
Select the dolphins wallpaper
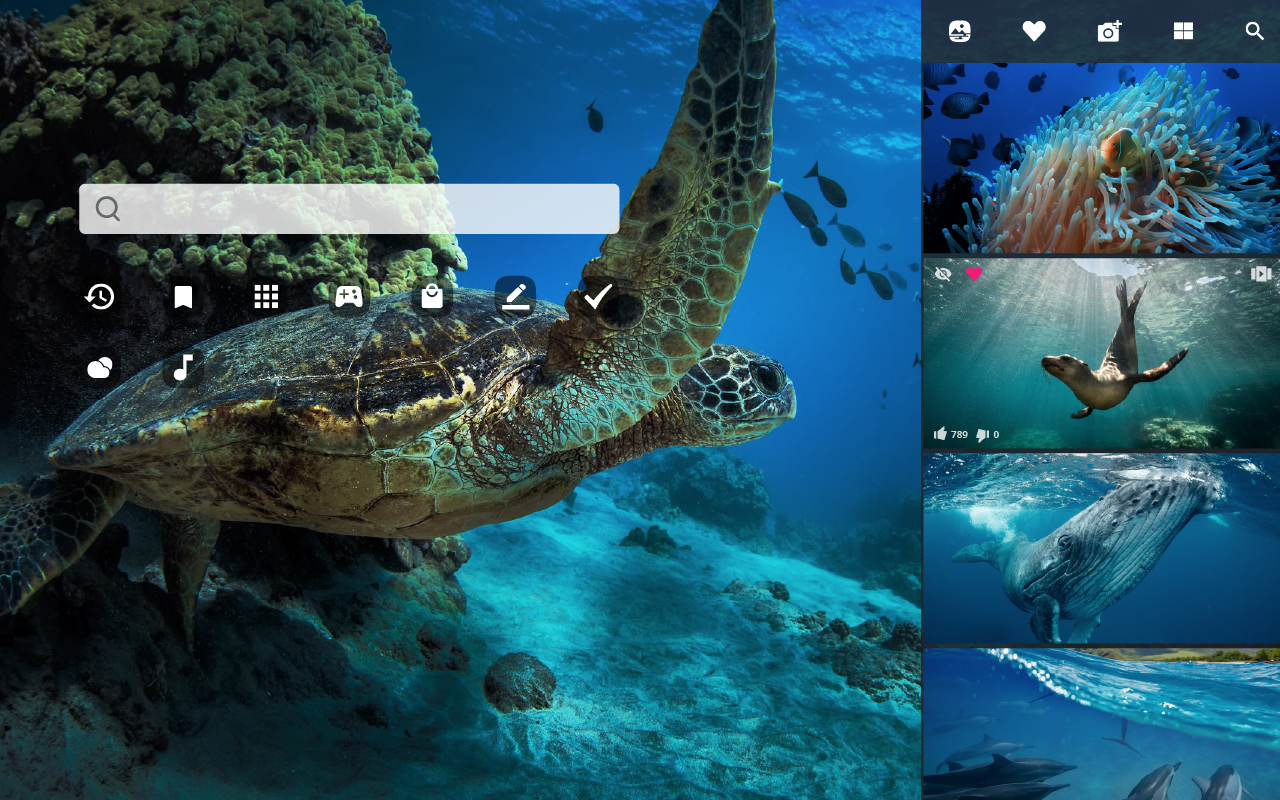(x=1101, y=724)
